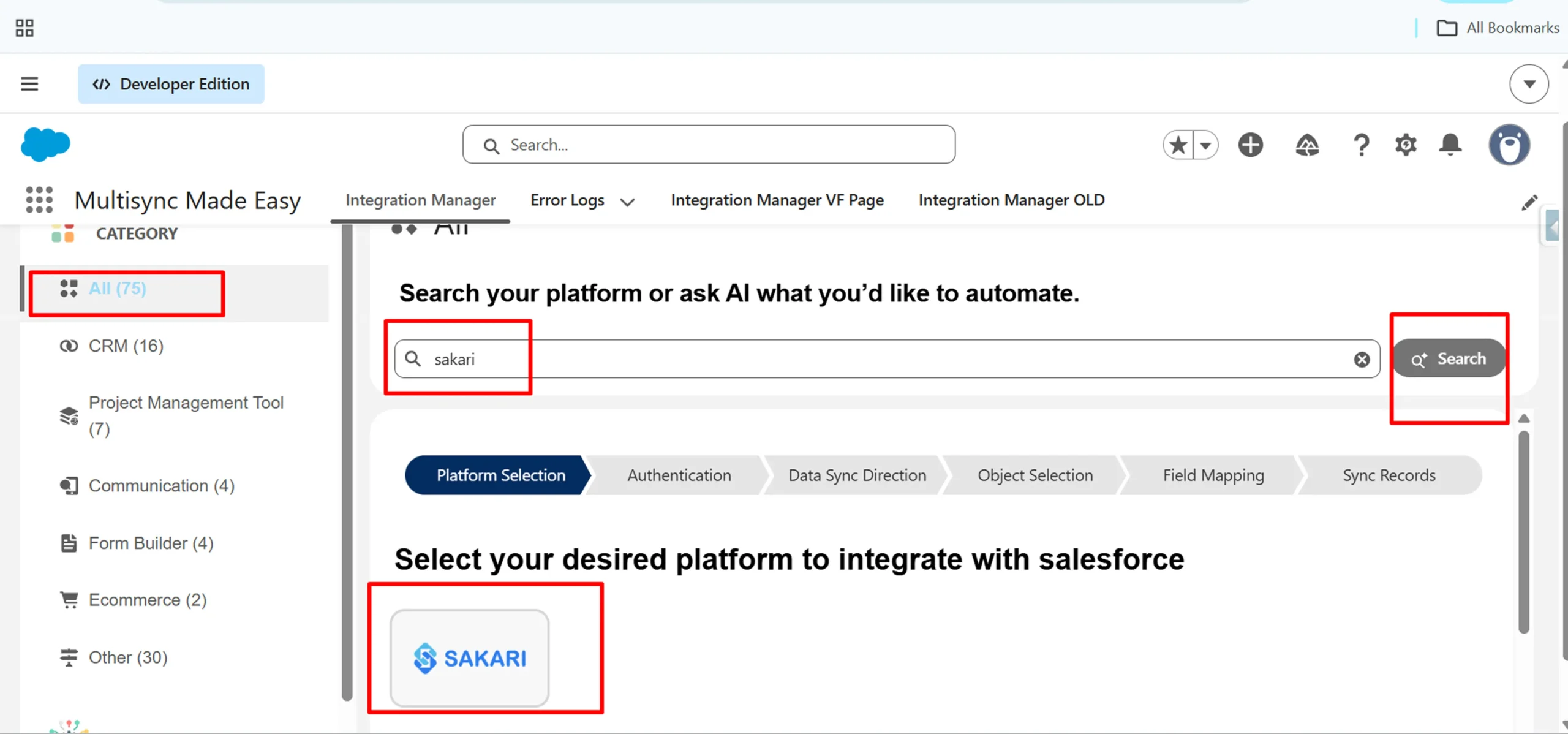Viewport: 1568px width, 734px height.
Task: Open the Error Logs tab
Action: click(567, 200)
